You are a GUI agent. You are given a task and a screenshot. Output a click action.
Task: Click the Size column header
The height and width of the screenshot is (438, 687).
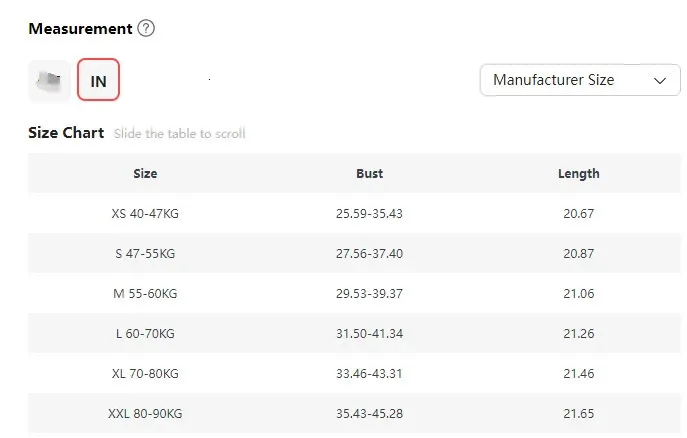(145, 173)
